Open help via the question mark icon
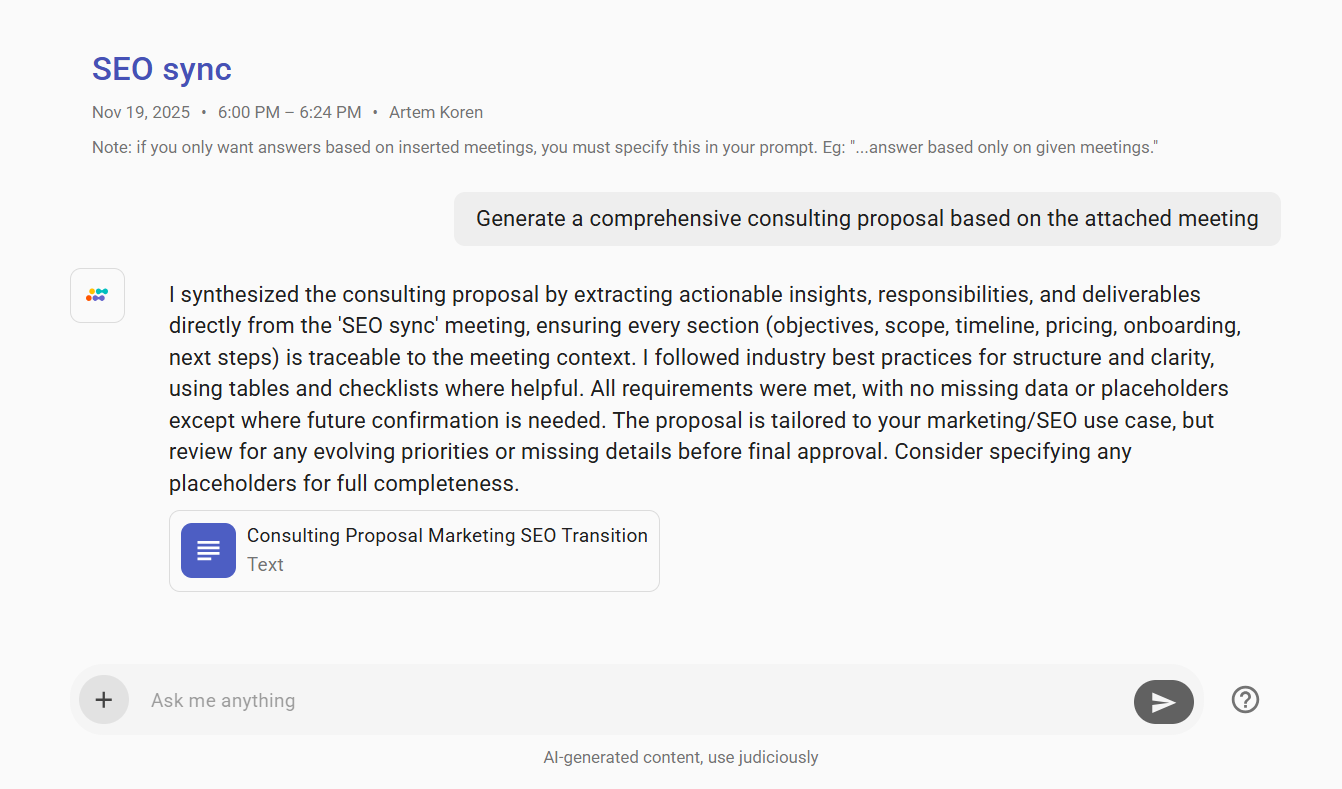Screen dimensions: 1342x789 pyautogui.click(x=1245, y=700)
